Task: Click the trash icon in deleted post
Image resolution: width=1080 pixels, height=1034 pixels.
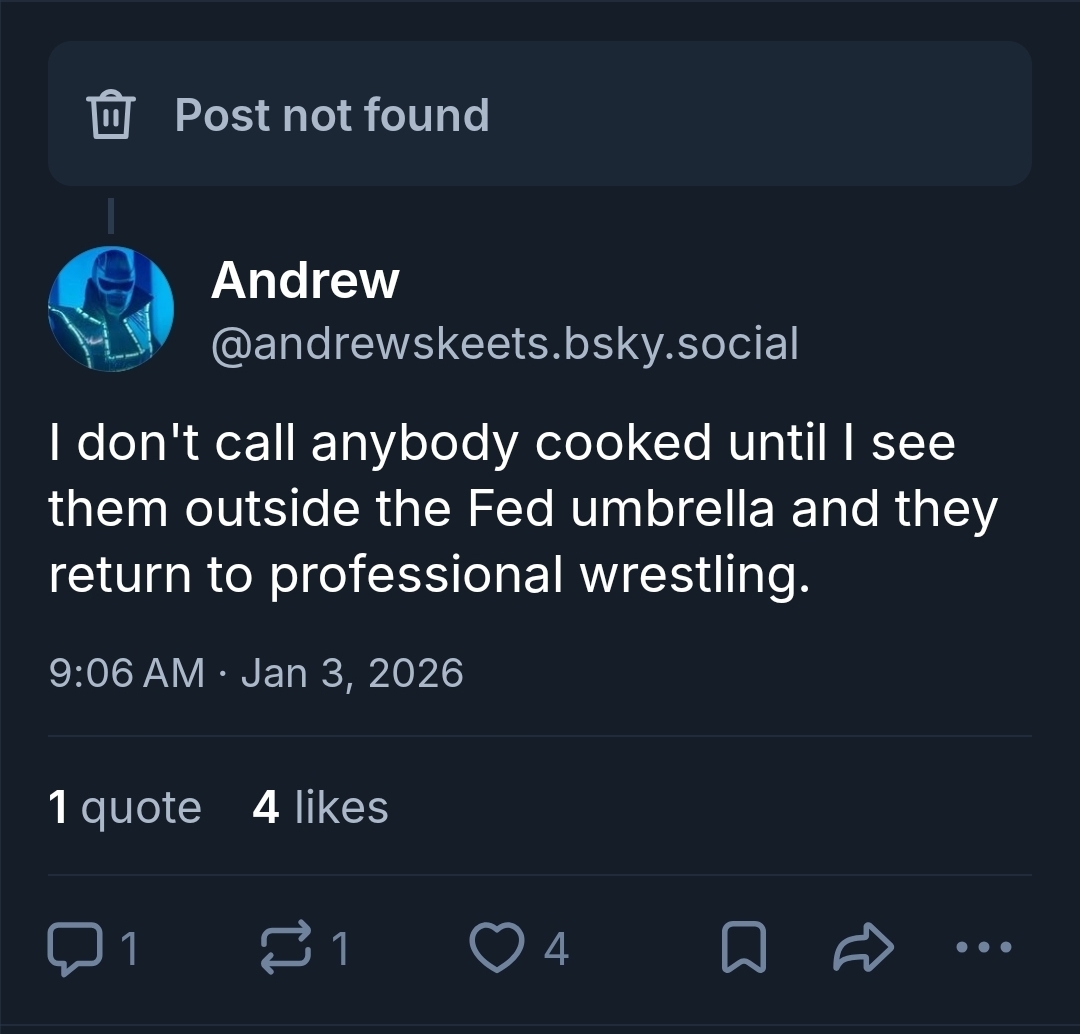Action: click(x=111, y=114)
